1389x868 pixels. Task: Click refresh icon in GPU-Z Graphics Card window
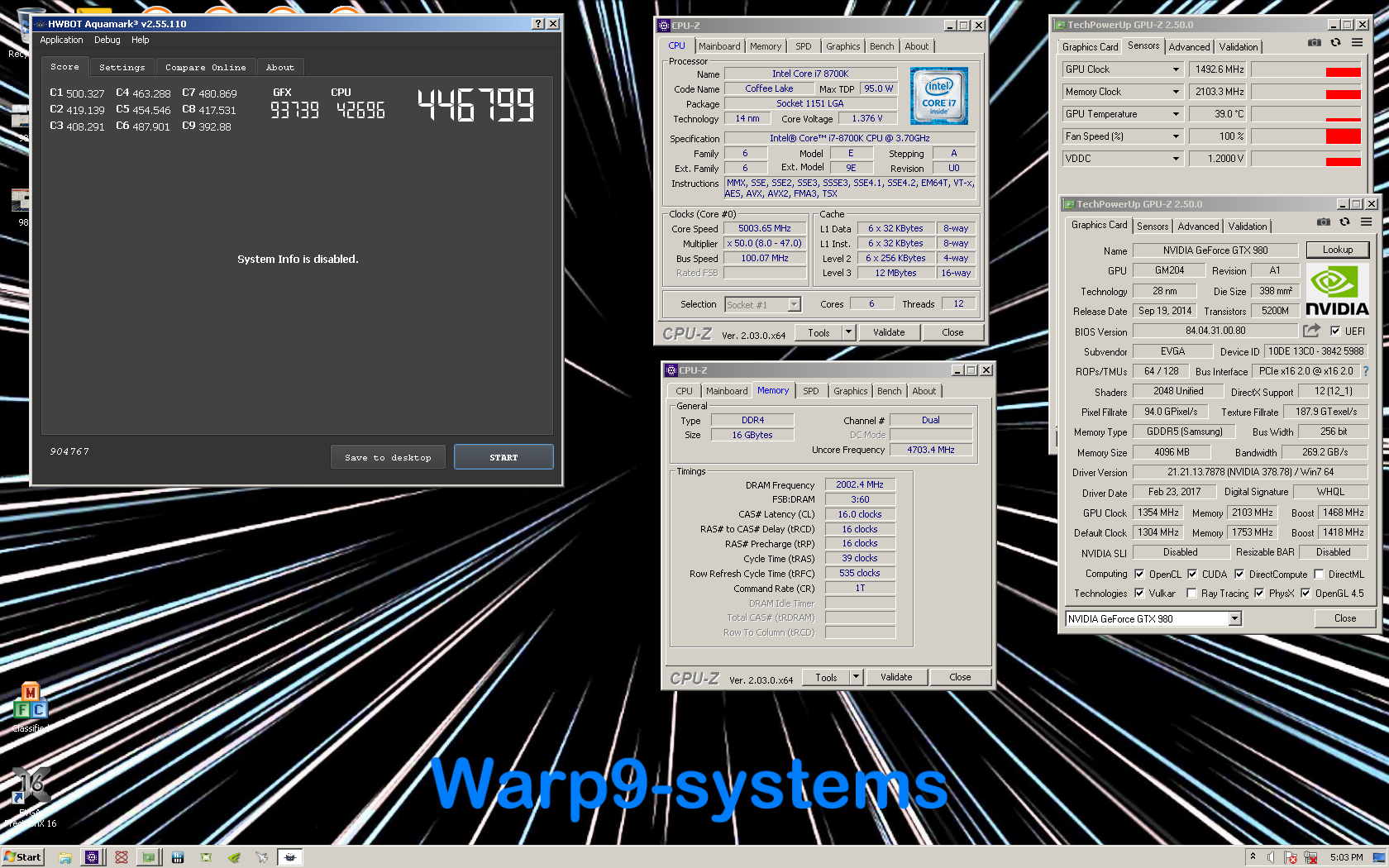click(x=1344, y=222)
